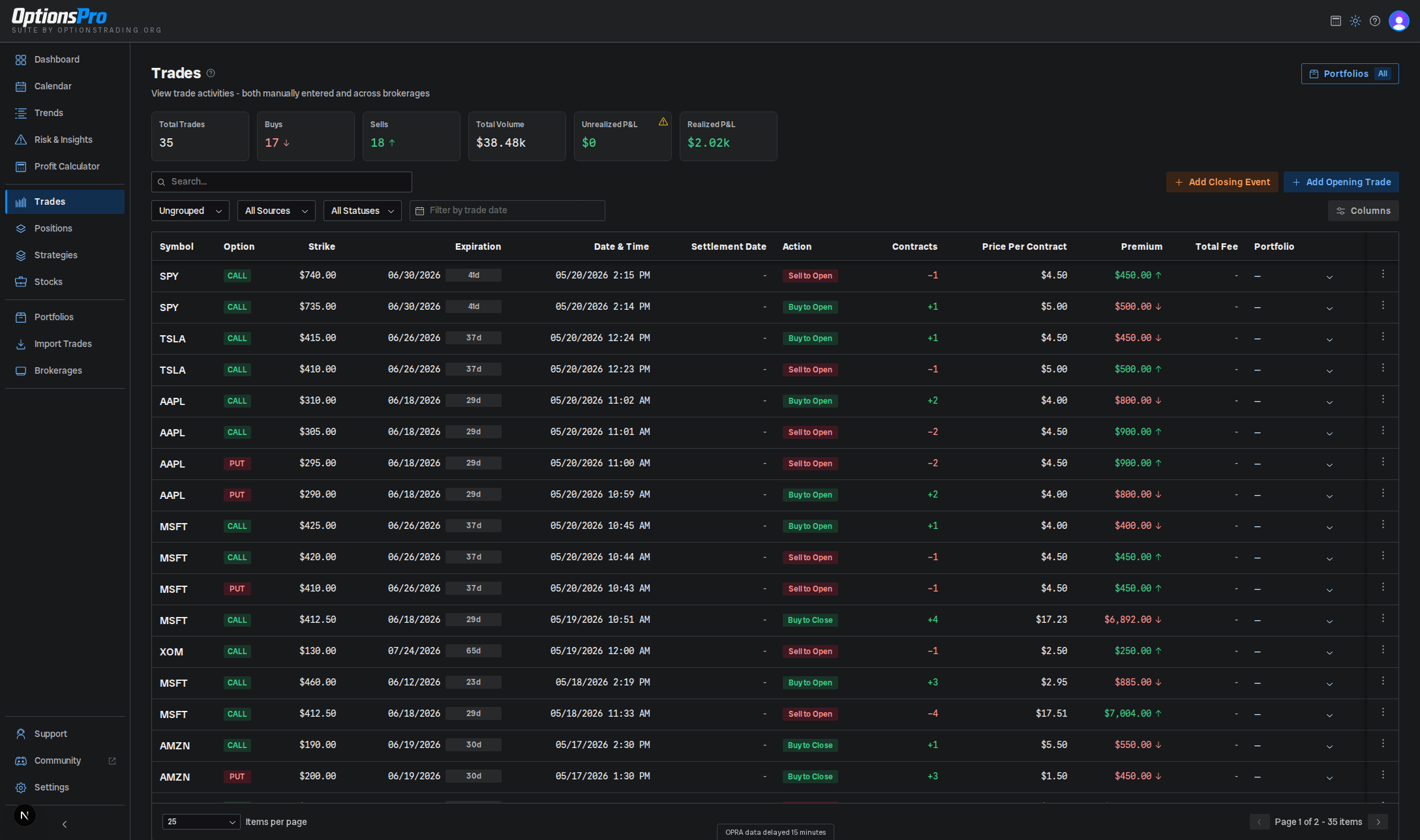Click the N circular badge icon

[25, 815]
